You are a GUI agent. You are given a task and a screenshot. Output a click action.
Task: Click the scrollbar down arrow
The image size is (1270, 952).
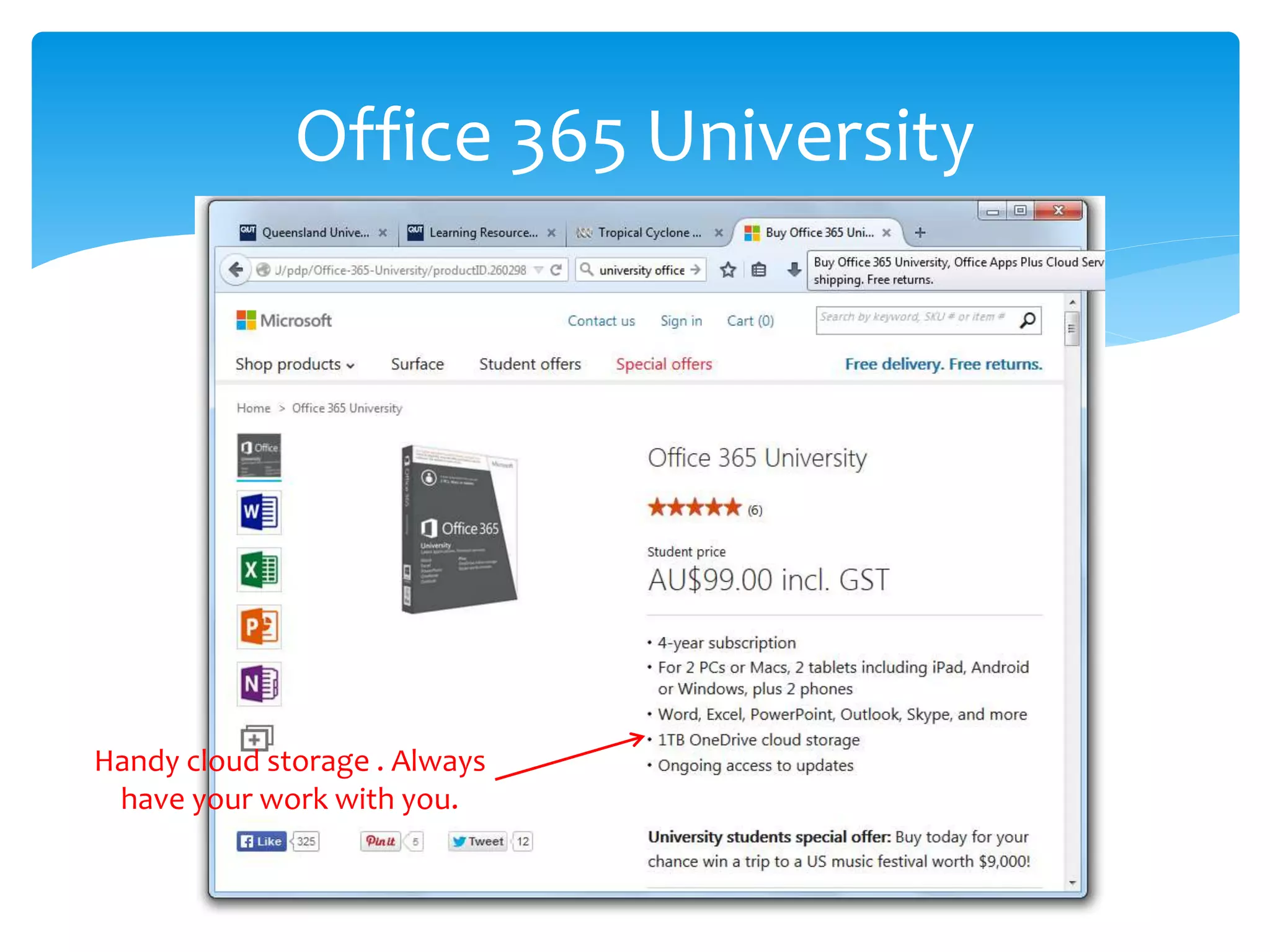[x=1072, y=883]
